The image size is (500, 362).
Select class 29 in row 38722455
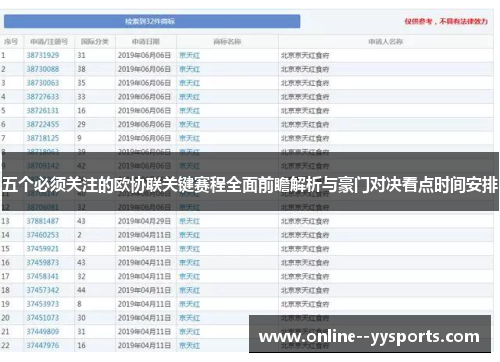(81, 124)
